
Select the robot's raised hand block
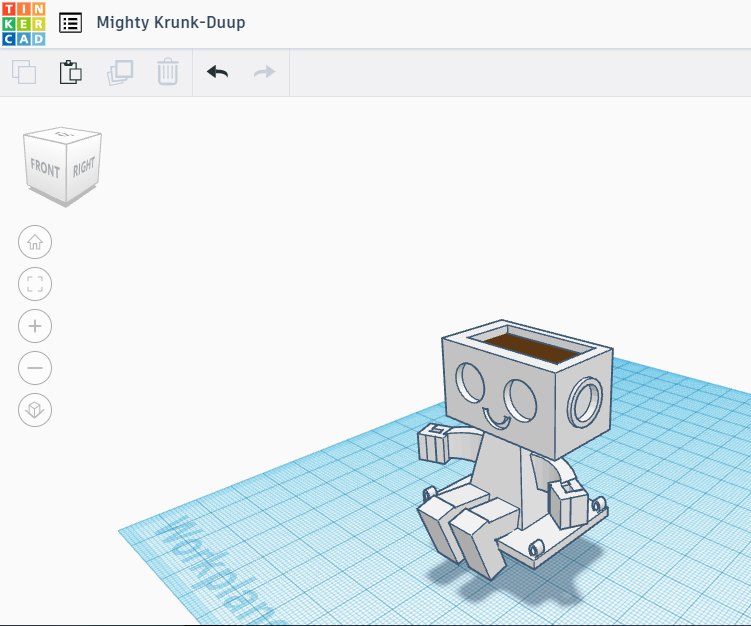(x=432, y=444)
